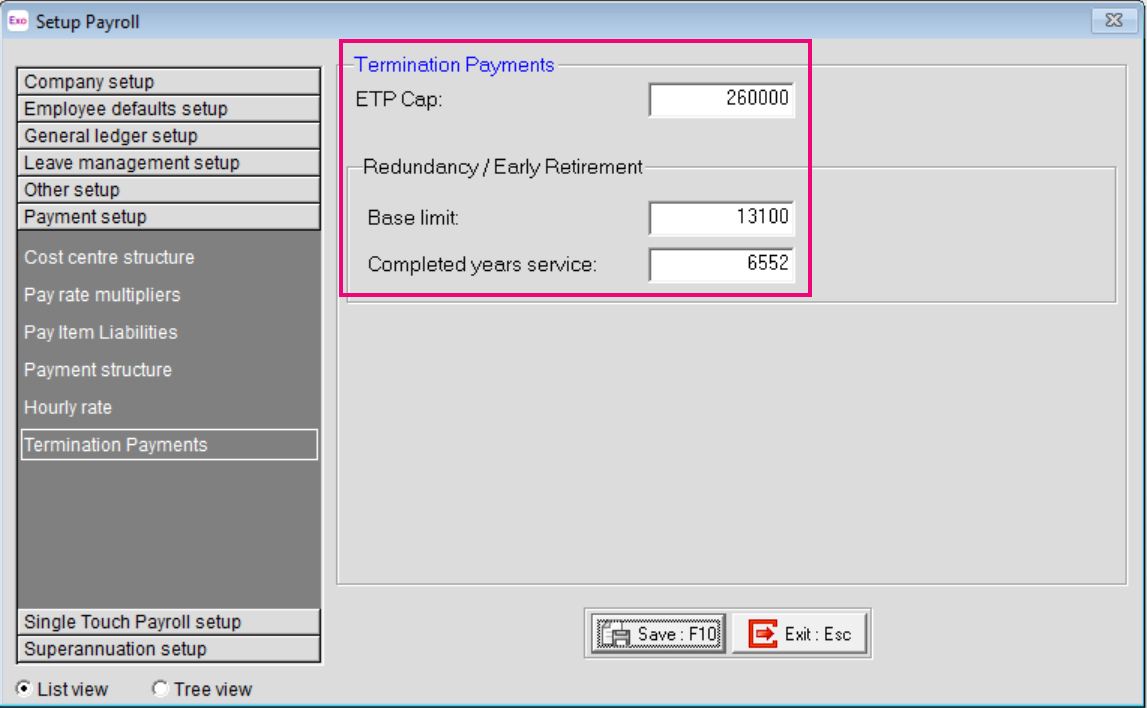Click the Exit Esc button
This screenshot has width=1147, height=708.
pyautogui.click(x=800, y=633)
